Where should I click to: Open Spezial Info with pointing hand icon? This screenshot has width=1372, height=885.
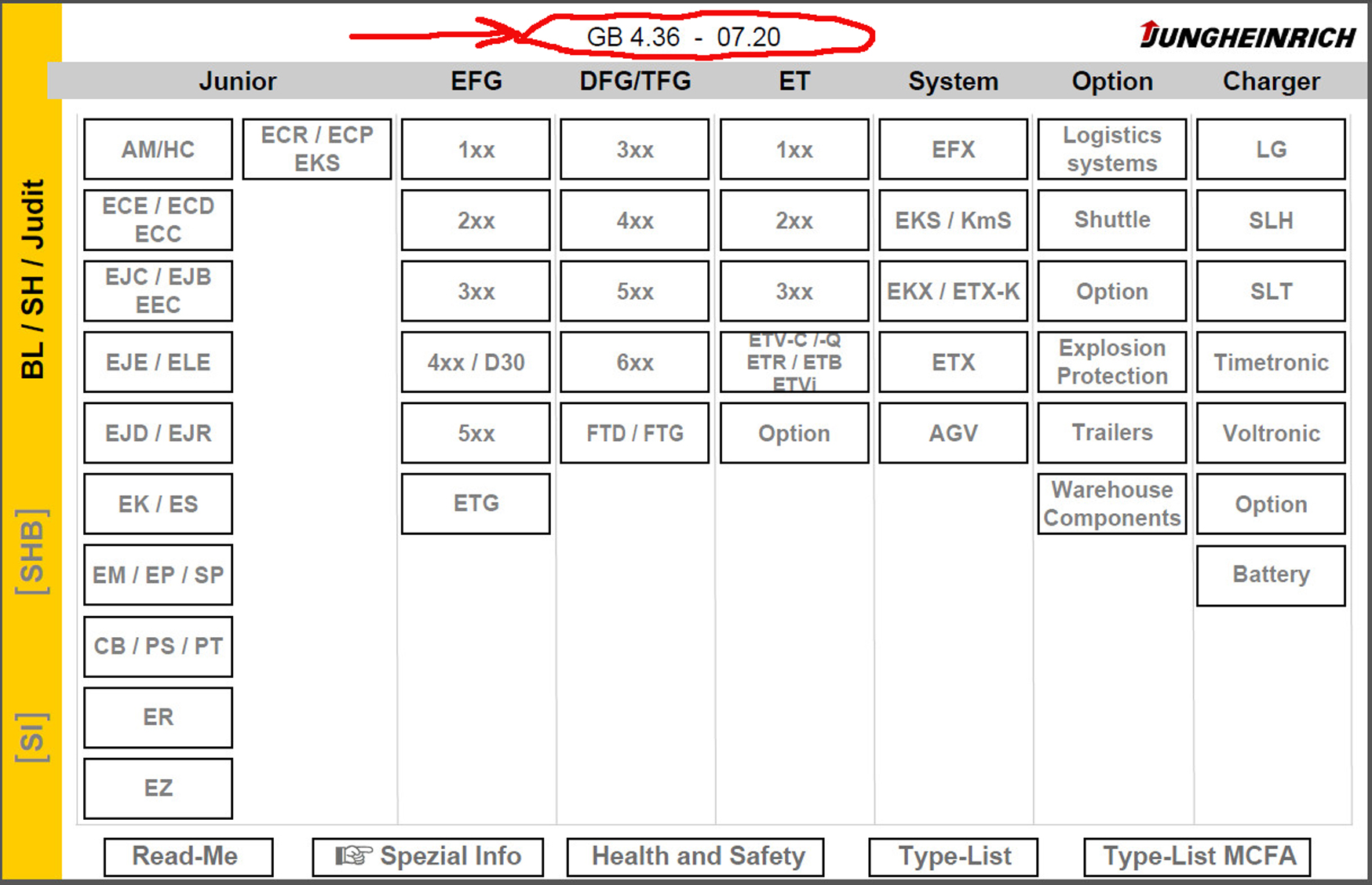(428, 856)
